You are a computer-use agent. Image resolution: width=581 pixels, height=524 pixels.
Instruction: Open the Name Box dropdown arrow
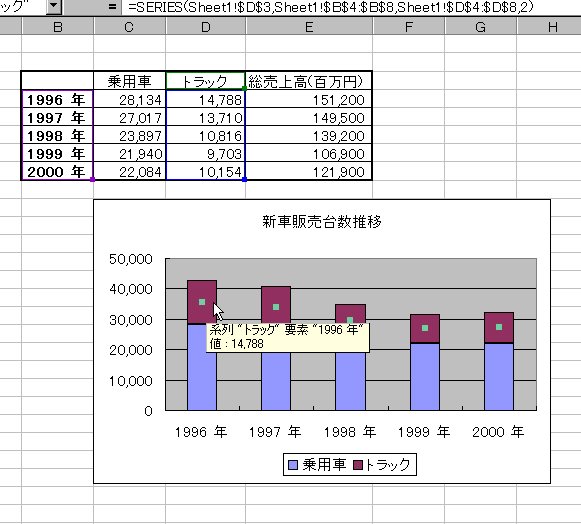coord(54,6)
